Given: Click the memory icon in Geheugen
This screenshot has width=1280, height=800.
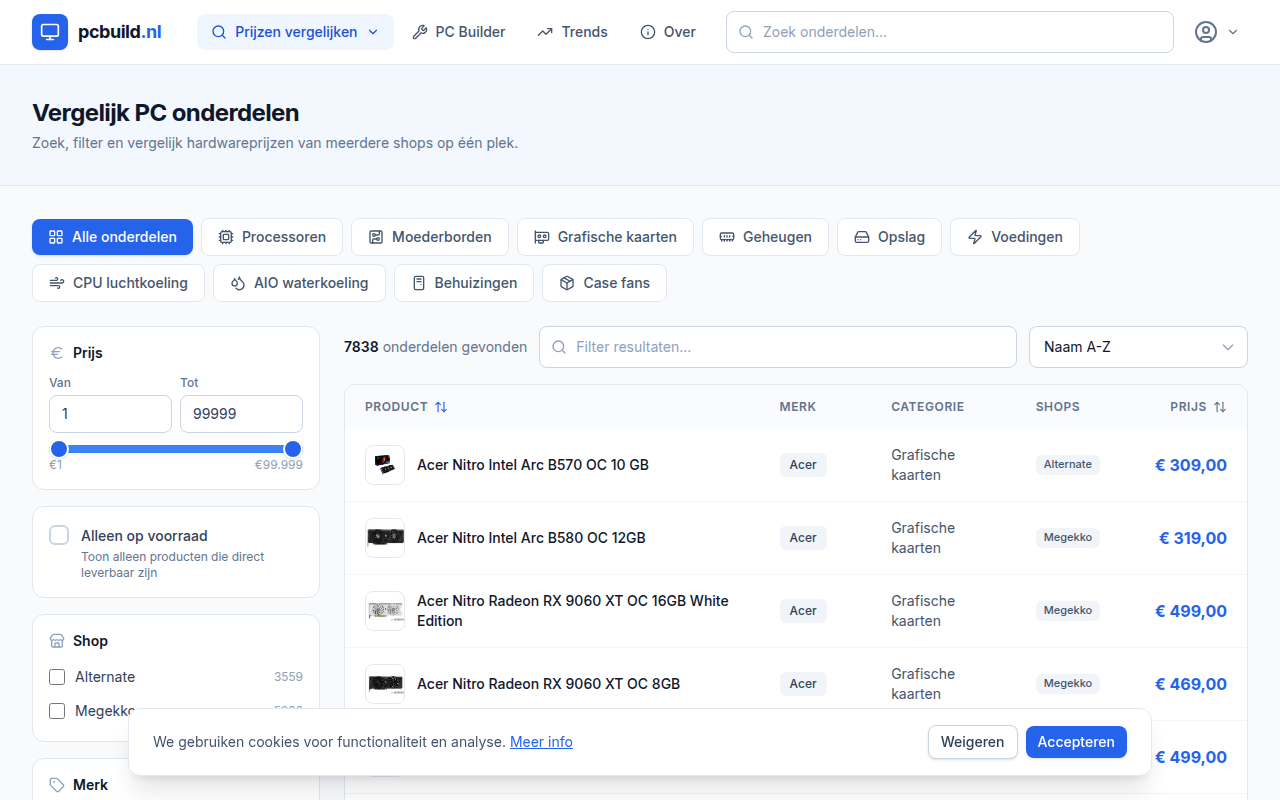Looking at the screenshot, I should [727, 237].
